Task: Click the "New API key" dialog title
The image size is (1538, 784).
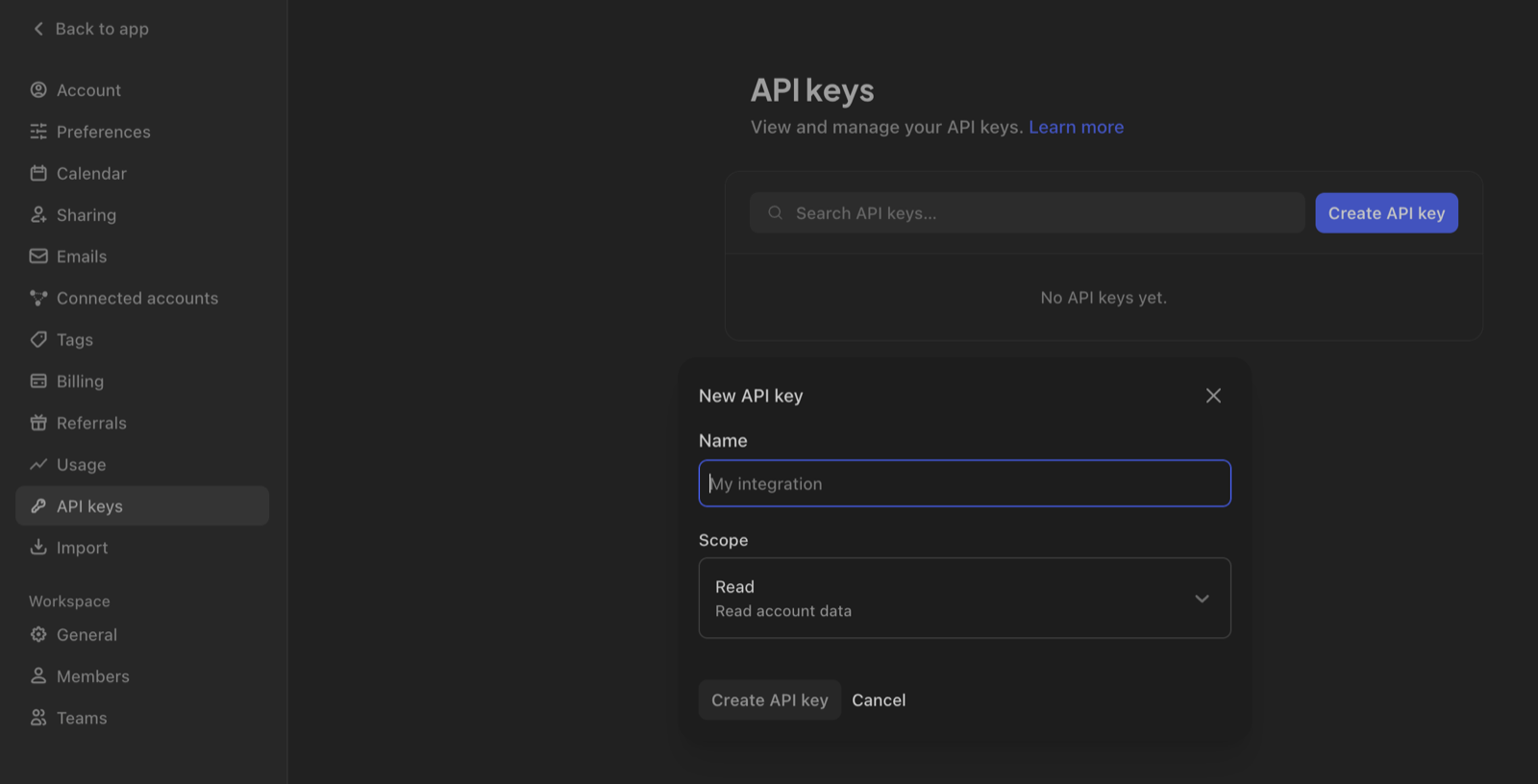Action: click(751, 396)
